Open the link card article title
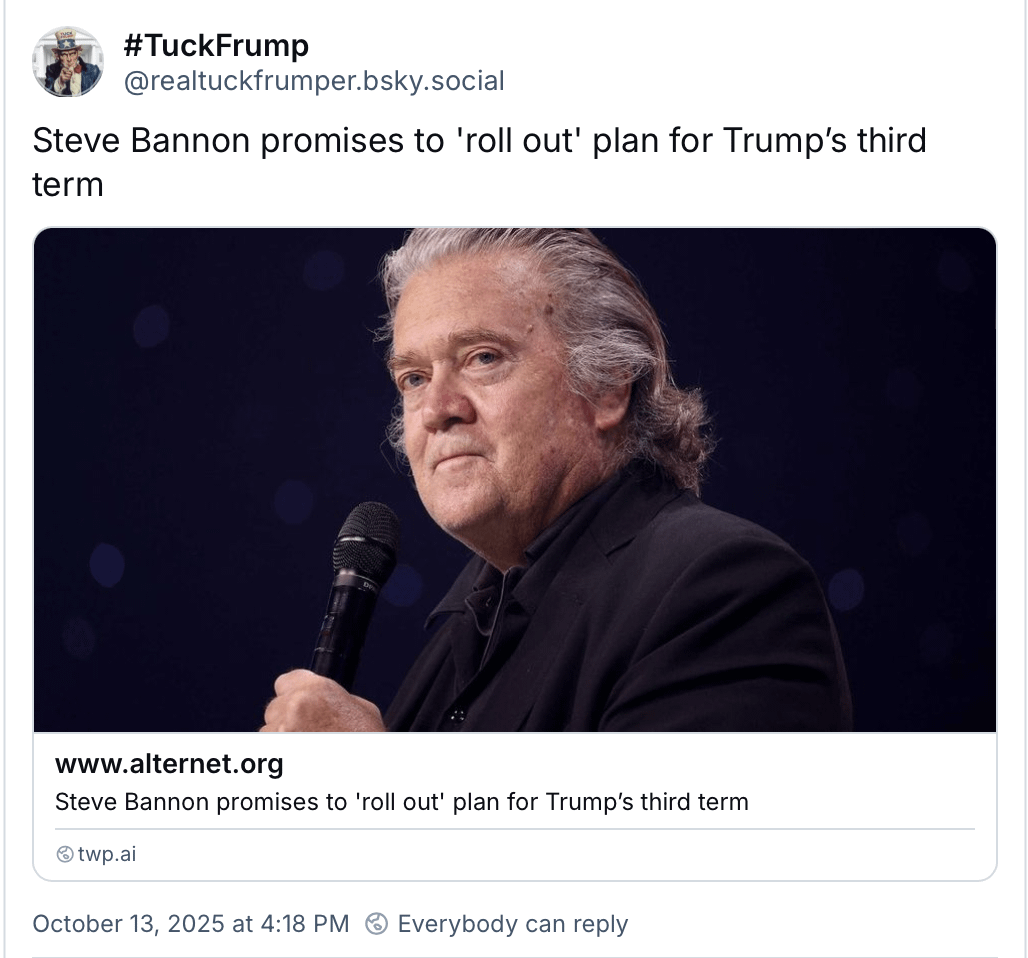Viewport: 1028px width, 958px height. coord(401,801)
